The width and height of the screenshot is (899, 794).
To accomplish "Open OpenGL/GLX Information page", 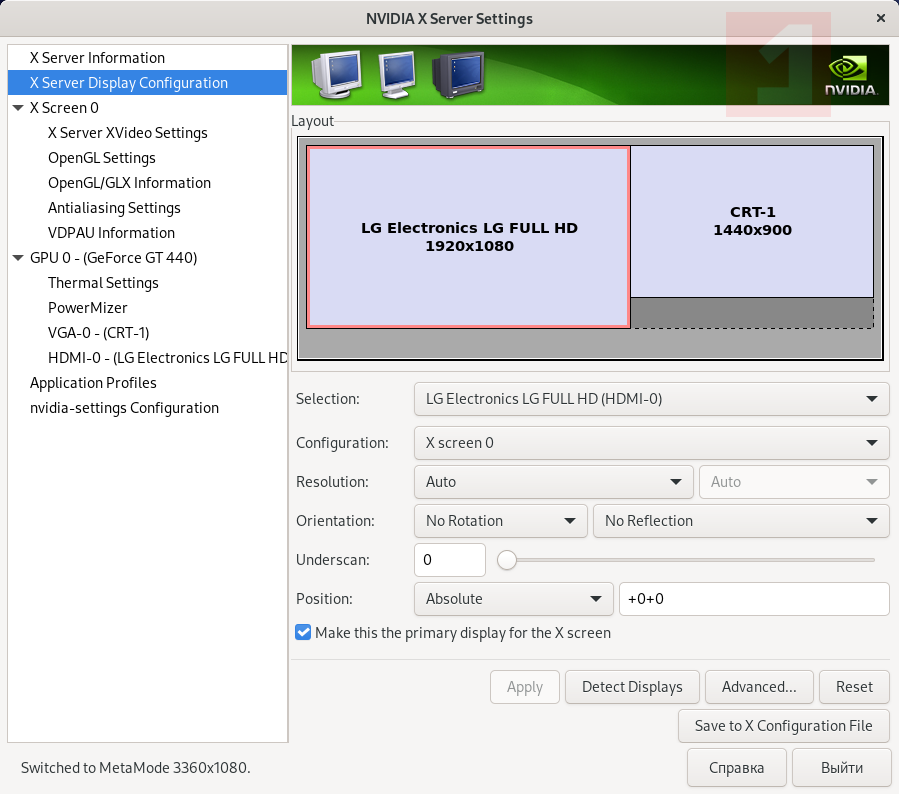I will pyautogui.click(x=147, y=183).
